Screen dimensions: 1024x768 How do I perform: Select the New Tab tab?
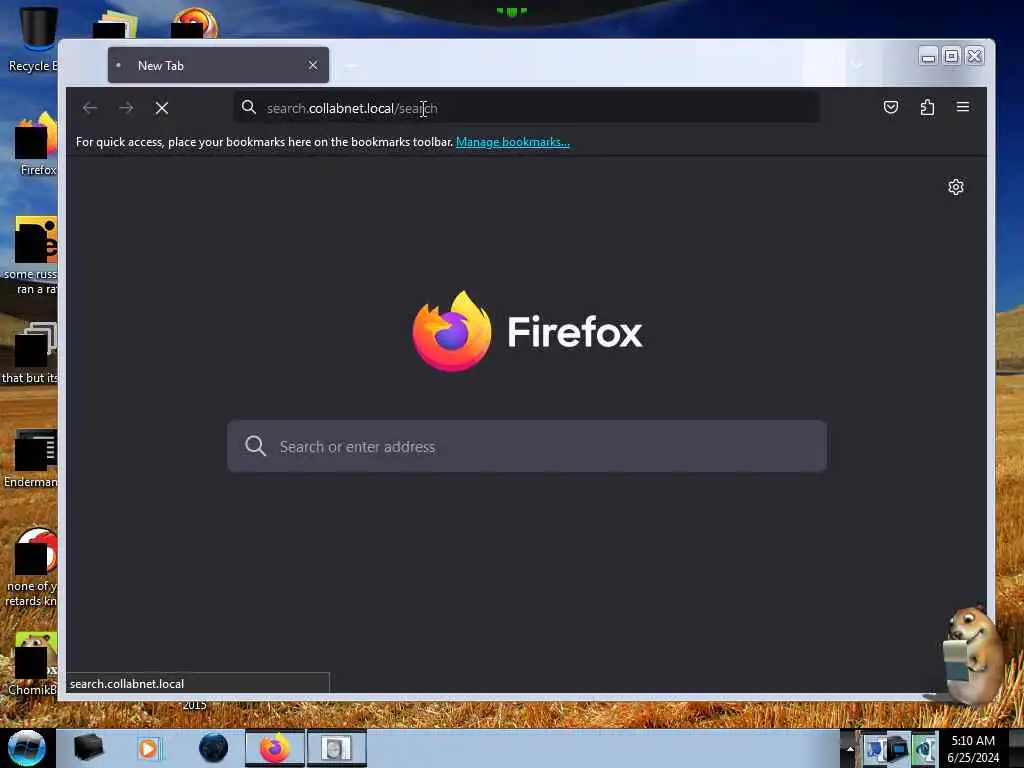click(x=218, y=65)
